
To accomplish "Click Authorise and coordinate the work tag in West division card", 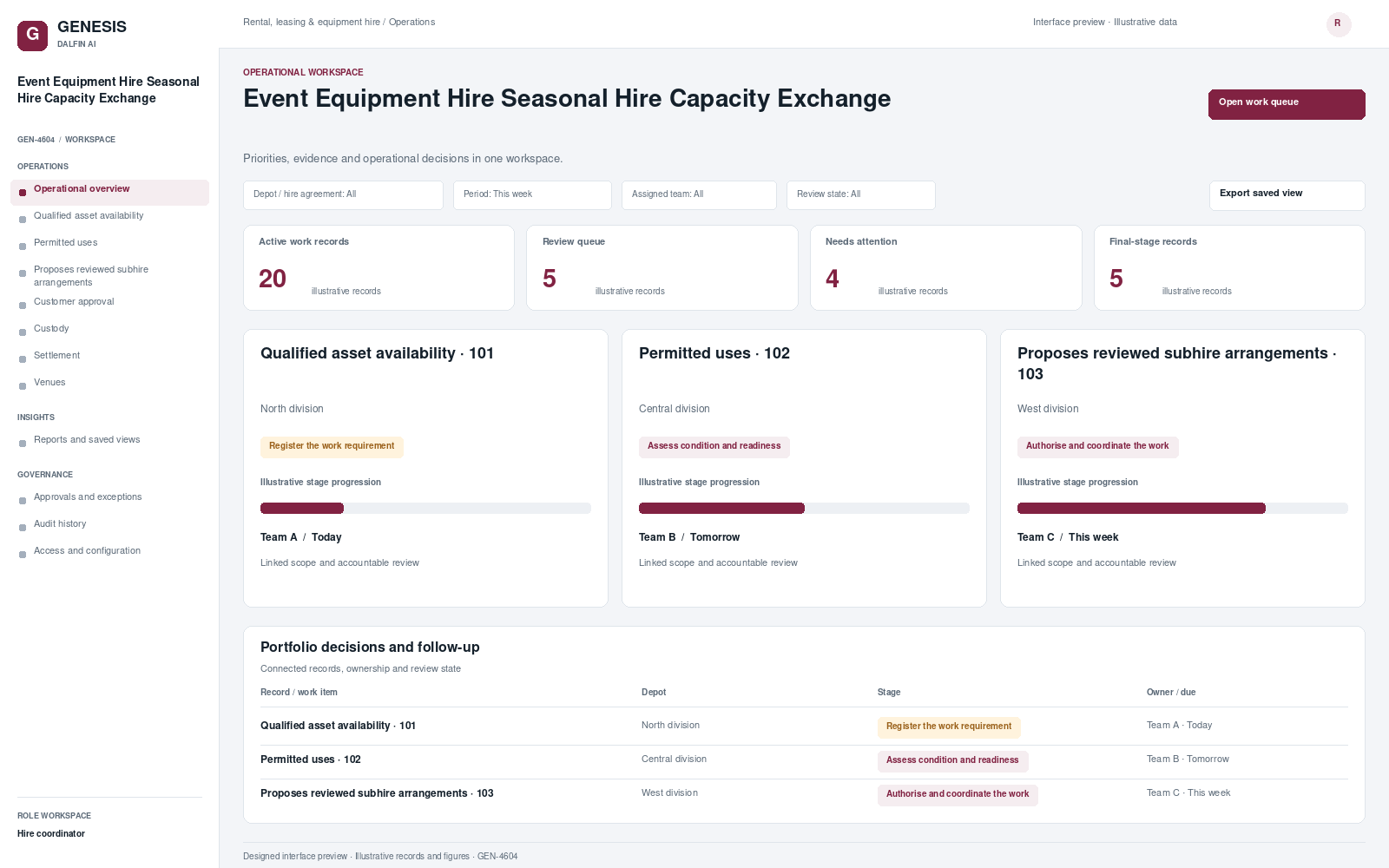I will tap(1097, 447).
